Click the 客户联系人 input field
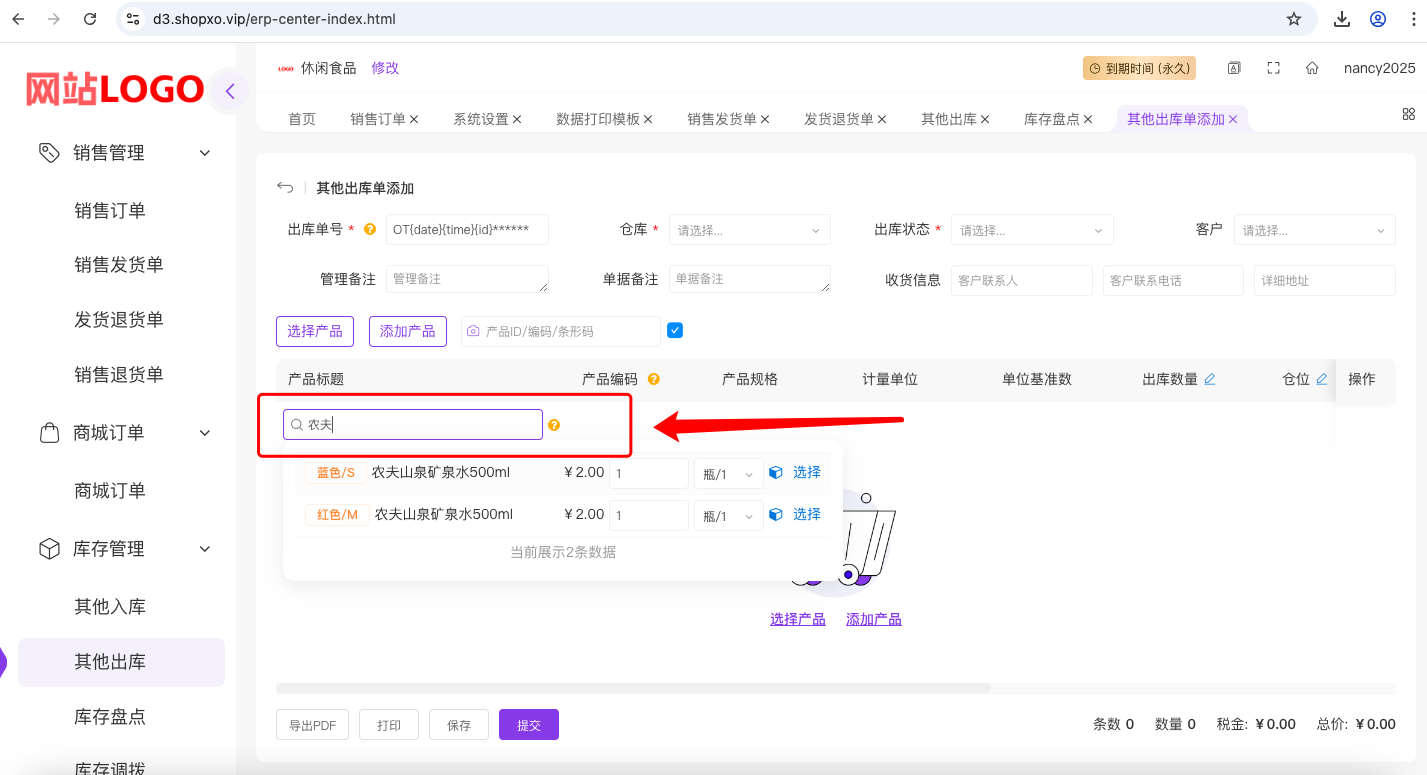 pyautogui.click(x=1022, y=280)
